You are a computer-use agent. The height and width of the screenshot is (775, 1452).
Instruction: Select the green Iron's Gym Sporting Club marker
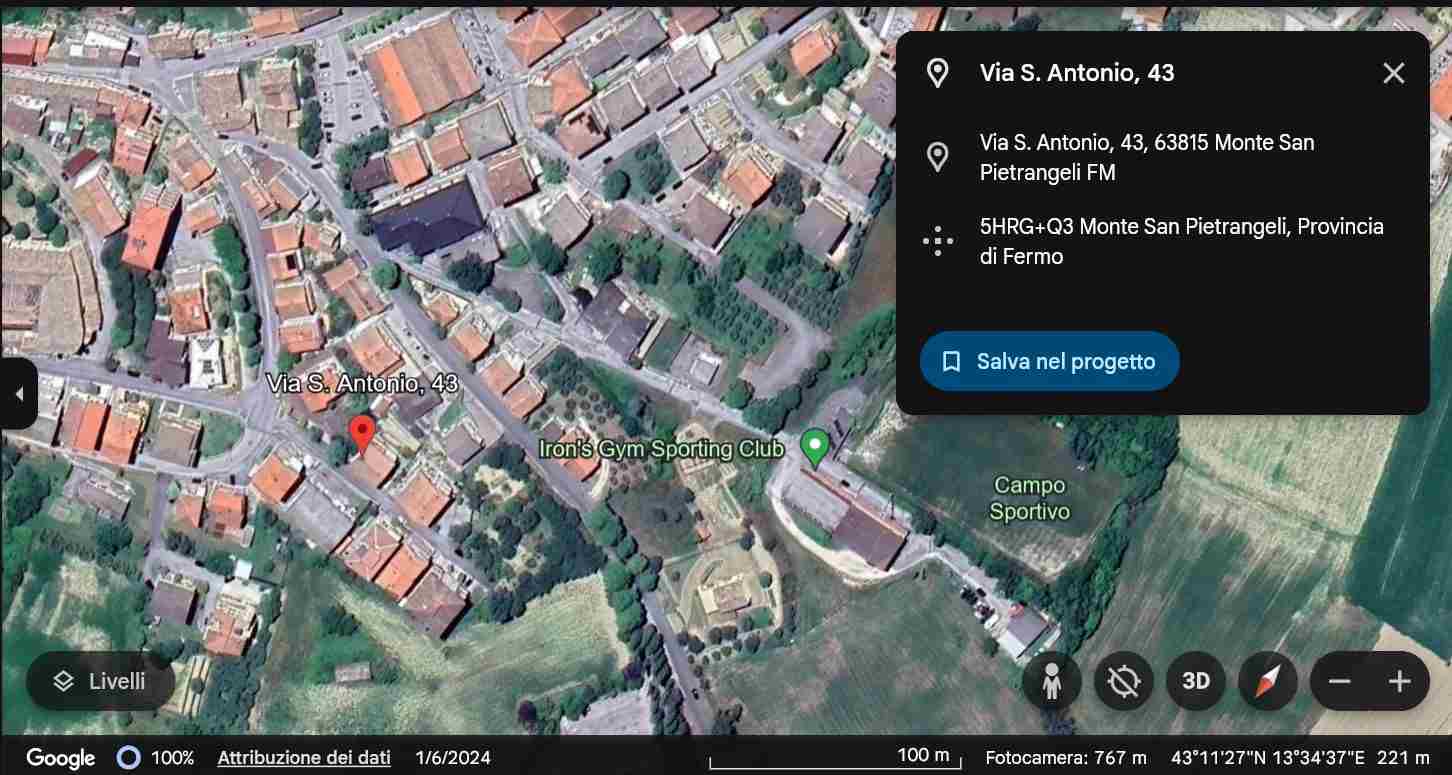(x=816, y=445)
